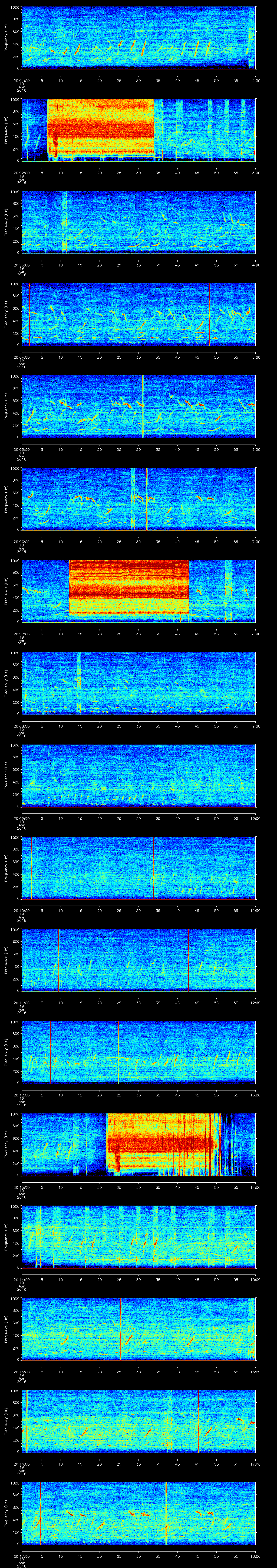Open the 20:03:00 spectrogram plot
The height and width of the screenshot is (1568, 277).
138,222
